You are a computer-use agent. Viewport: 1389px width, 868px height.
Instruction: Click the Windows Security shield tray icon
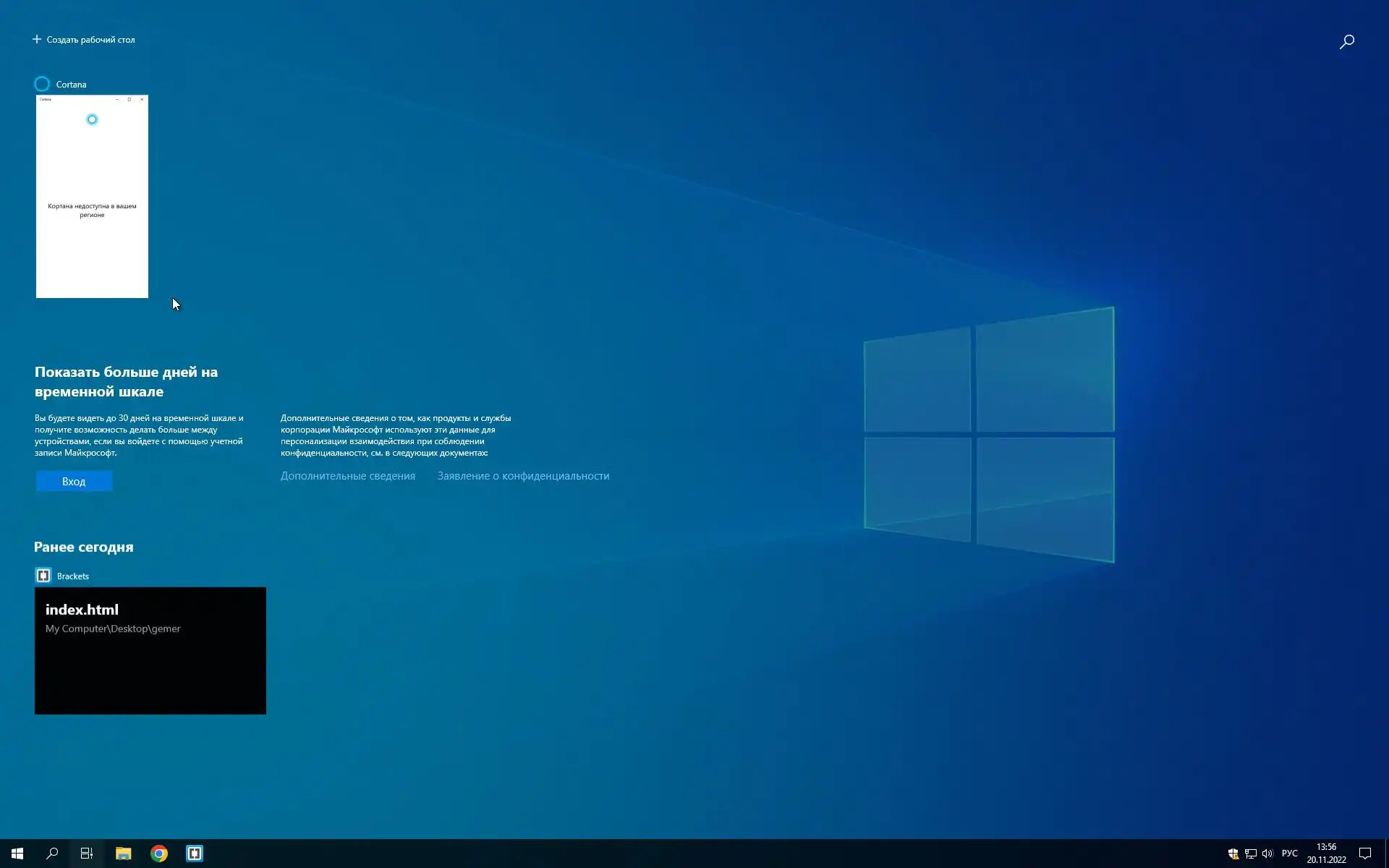(1233, 854)
